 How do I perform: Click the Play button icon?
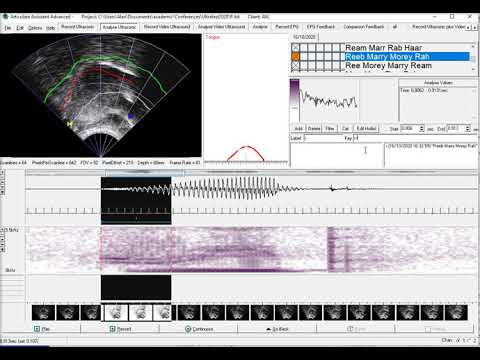(37, 329)
